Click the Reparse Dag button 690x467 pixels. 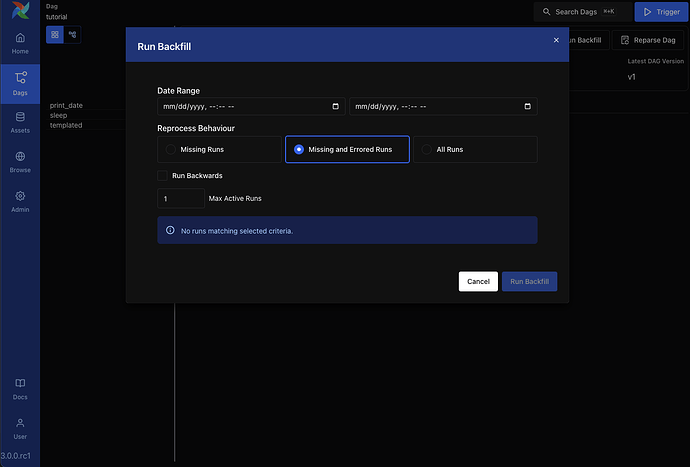coord(648,40)
